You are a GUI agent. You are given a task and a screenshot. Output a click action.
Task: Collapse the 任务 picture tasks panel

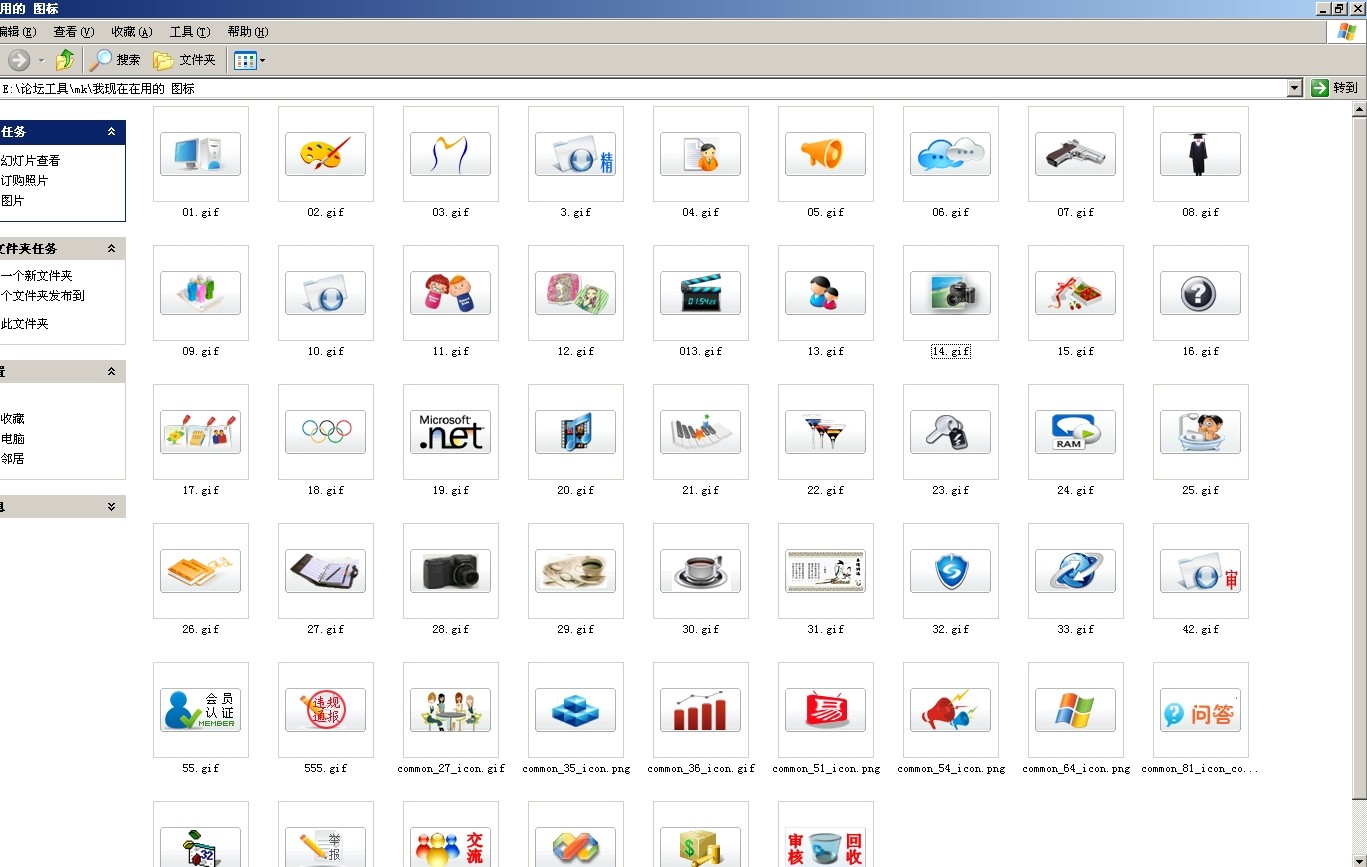[x=111, y=132]
